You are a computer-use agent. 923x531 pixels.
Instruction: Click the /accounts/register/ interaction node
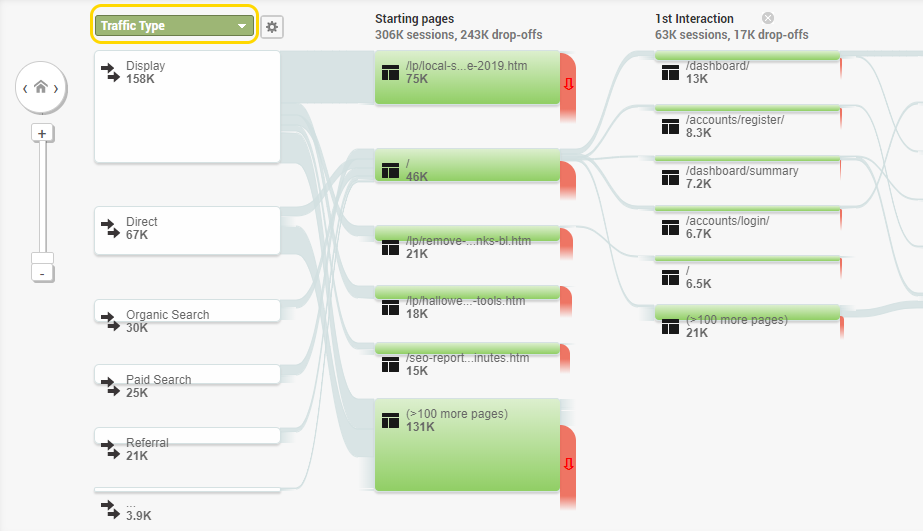click(748, 109)
